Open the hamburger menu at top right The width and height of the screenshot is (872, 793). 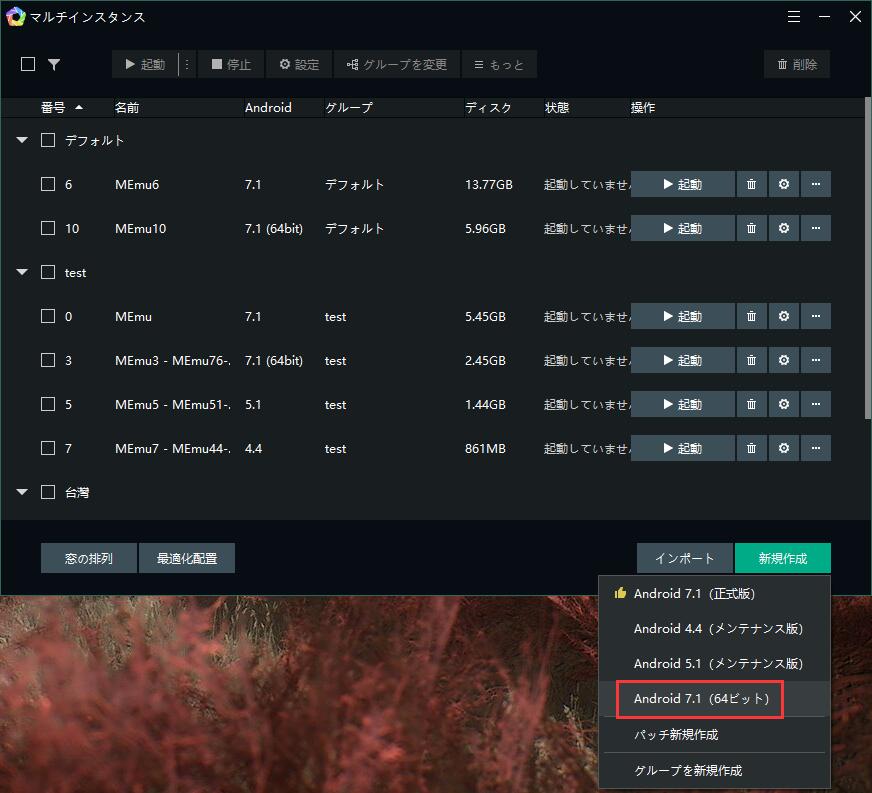coord(794,16)
